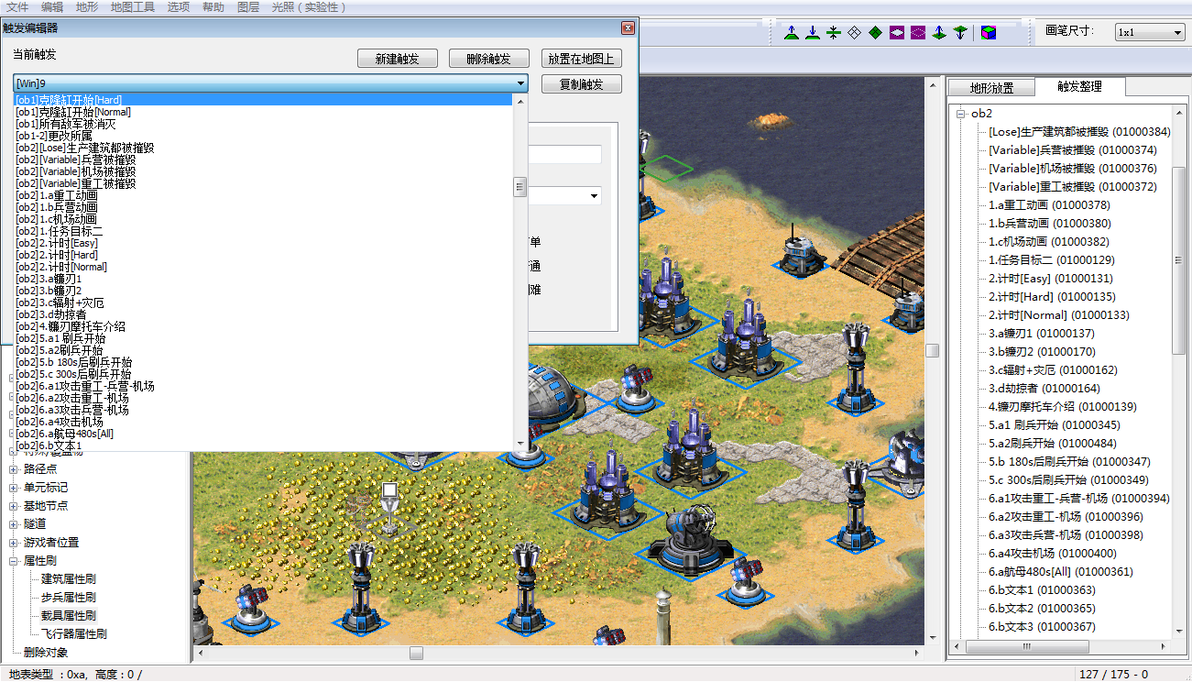Click the purple dashed diamond tile icon
This screenshot has width=1192, height=682.
918,33
